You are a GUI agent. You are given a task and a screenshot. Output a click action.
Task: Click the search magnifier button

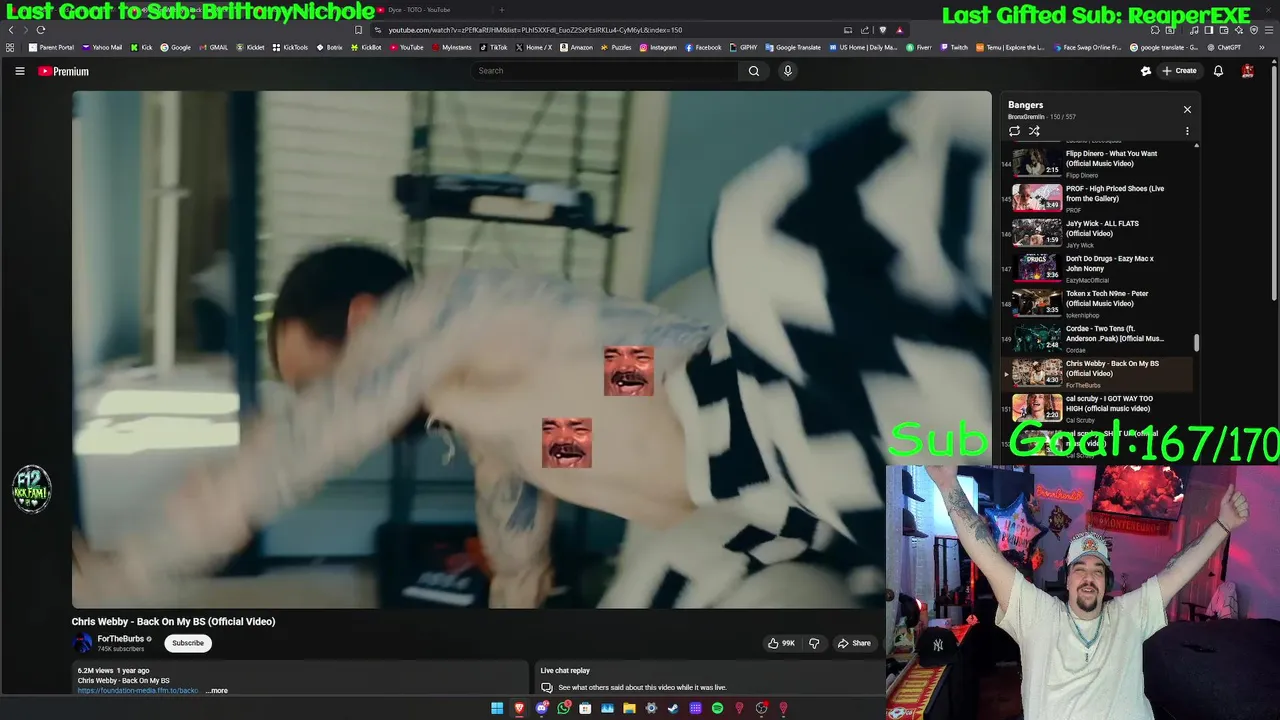pos(754,71)
